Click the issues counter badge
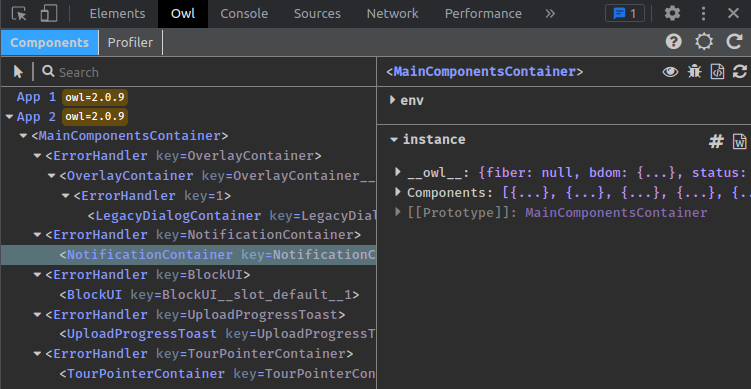751x389 pixels. click(x=625, y=13)
